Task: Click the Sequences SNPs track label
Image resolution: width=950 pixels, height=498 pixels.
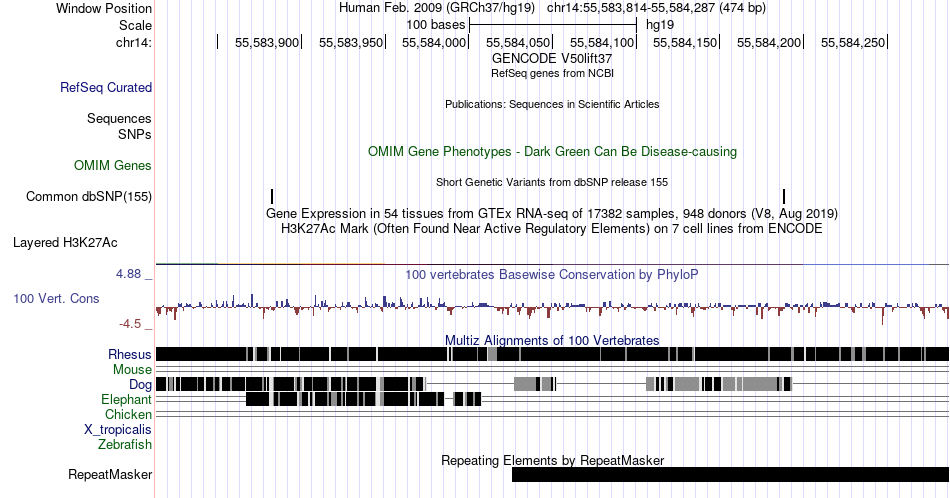Action: 119,126
